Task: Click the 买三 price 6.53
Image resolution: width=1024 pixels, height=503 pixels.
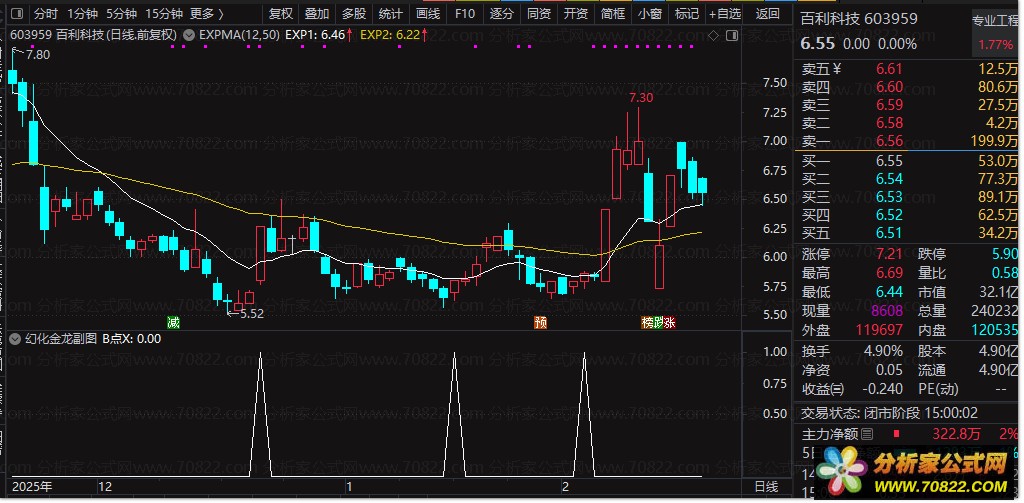Action: 889,197
